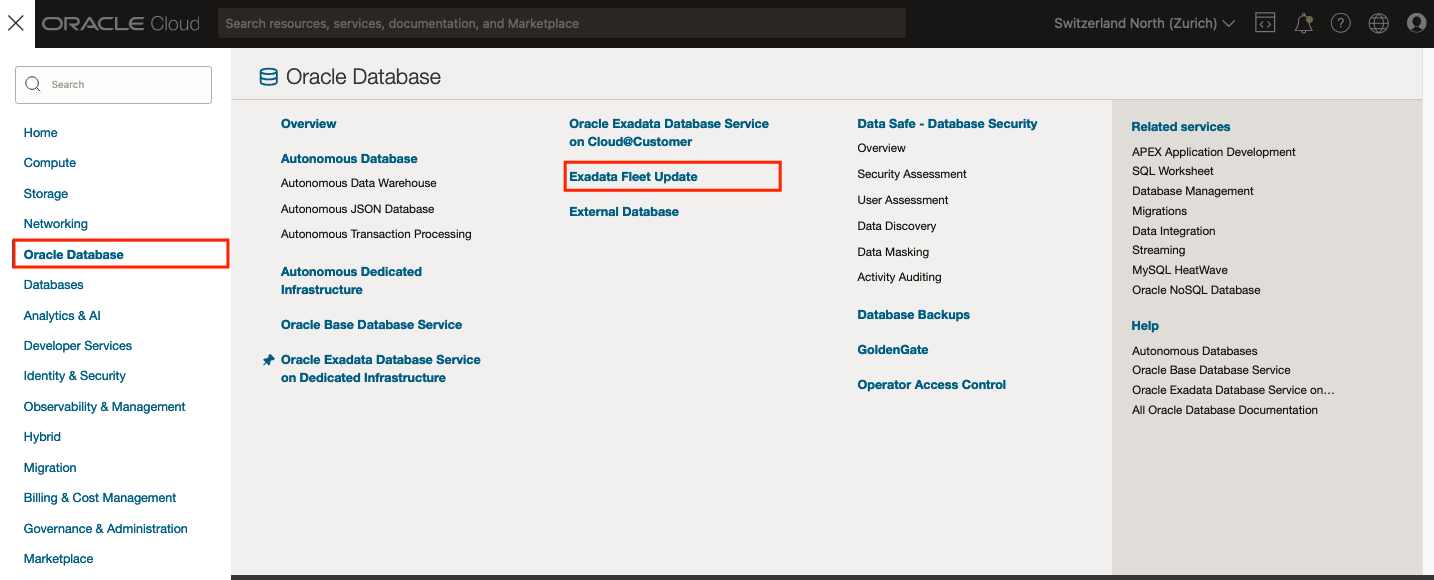Close the navigation sidebar with the X icon
Image resolution: width=1434 pixels, height=580 pixels.
coord(15,22)
